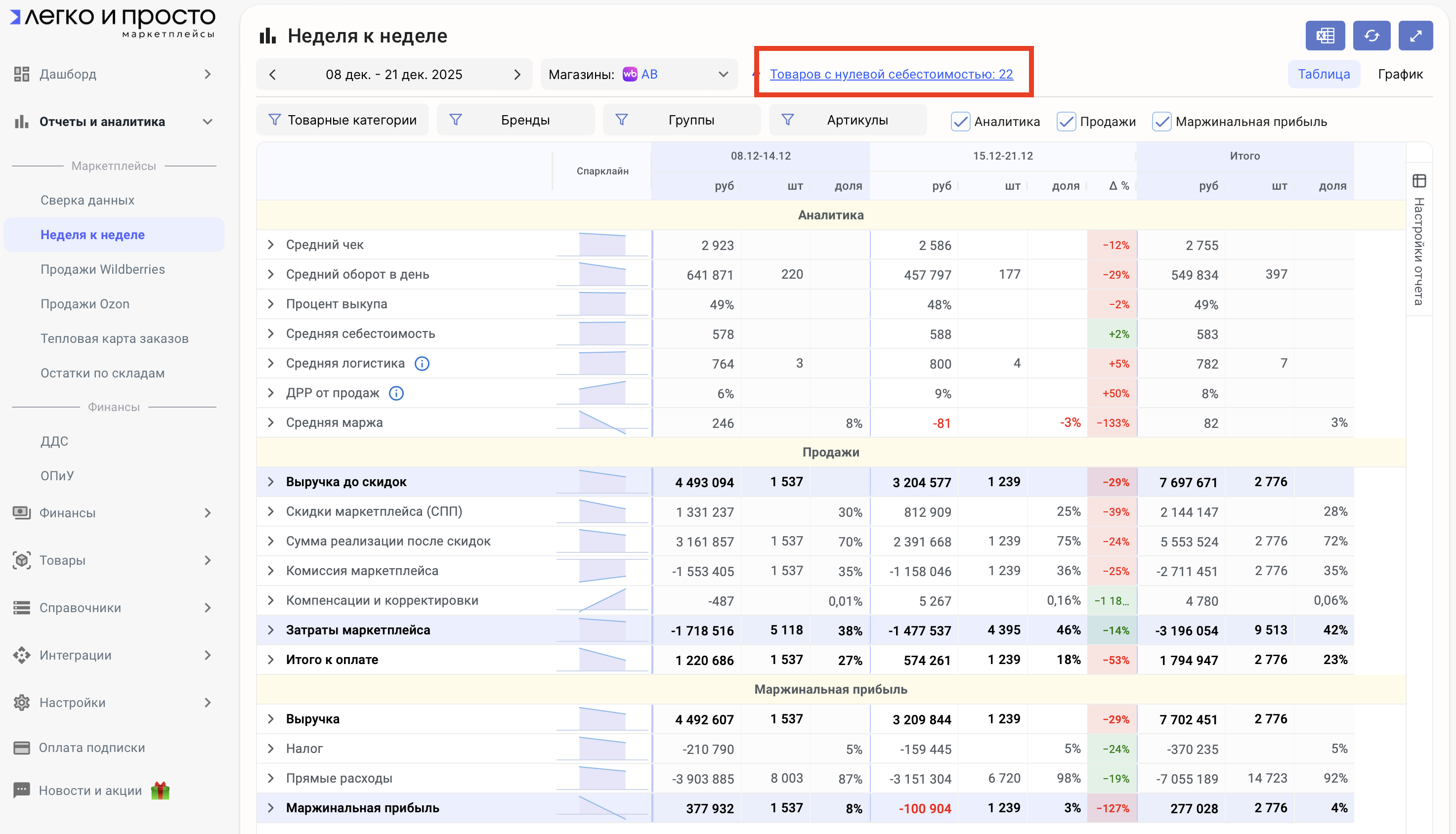The width and height of the screenshot is (1456, 834).
Task: Click the Товарные категории filter button
Action: pos(343,120)
